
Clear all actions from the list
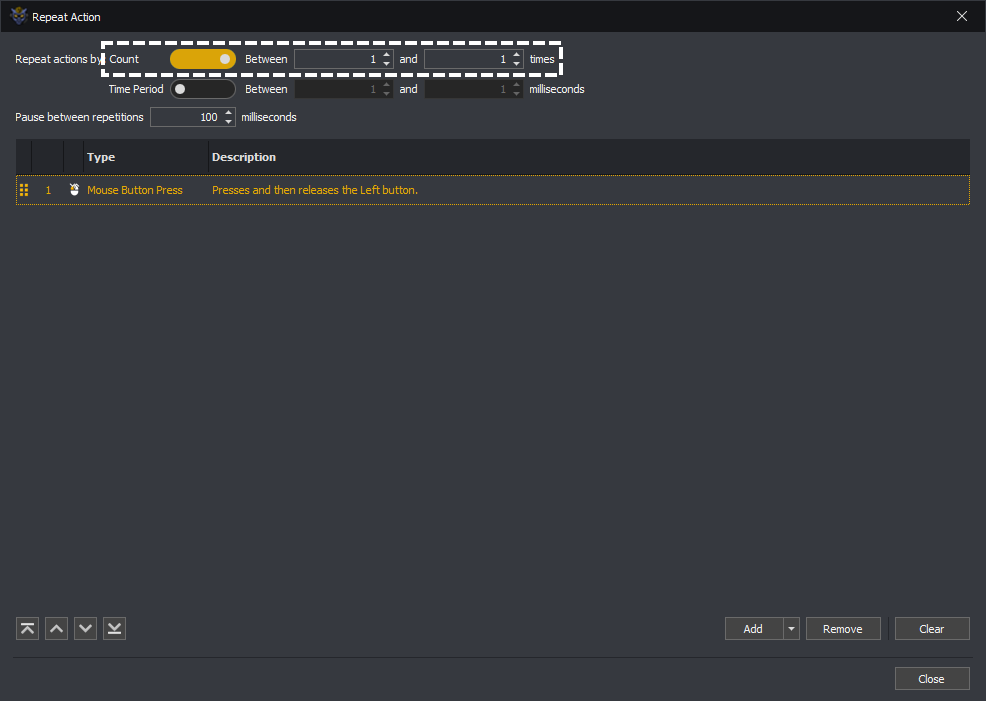click(x=932, y=629)
